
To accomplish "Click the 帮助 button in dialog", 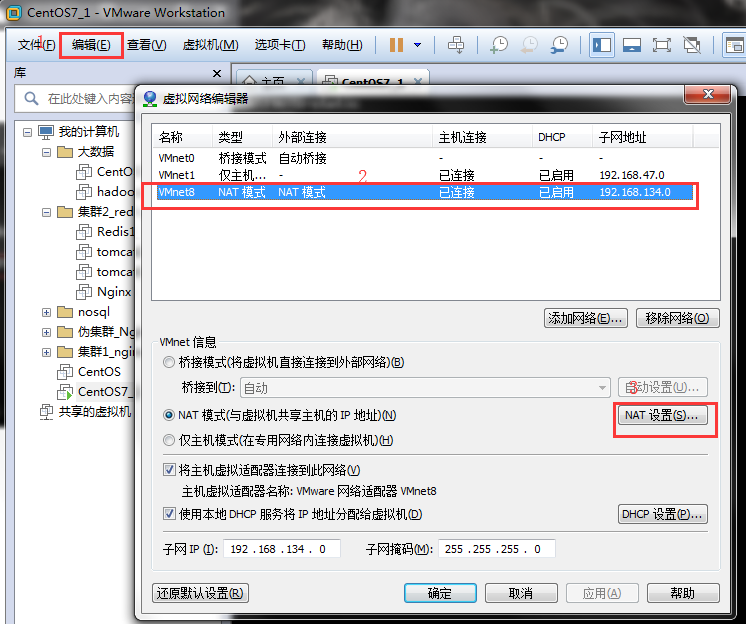I will [x=683, y=593].
